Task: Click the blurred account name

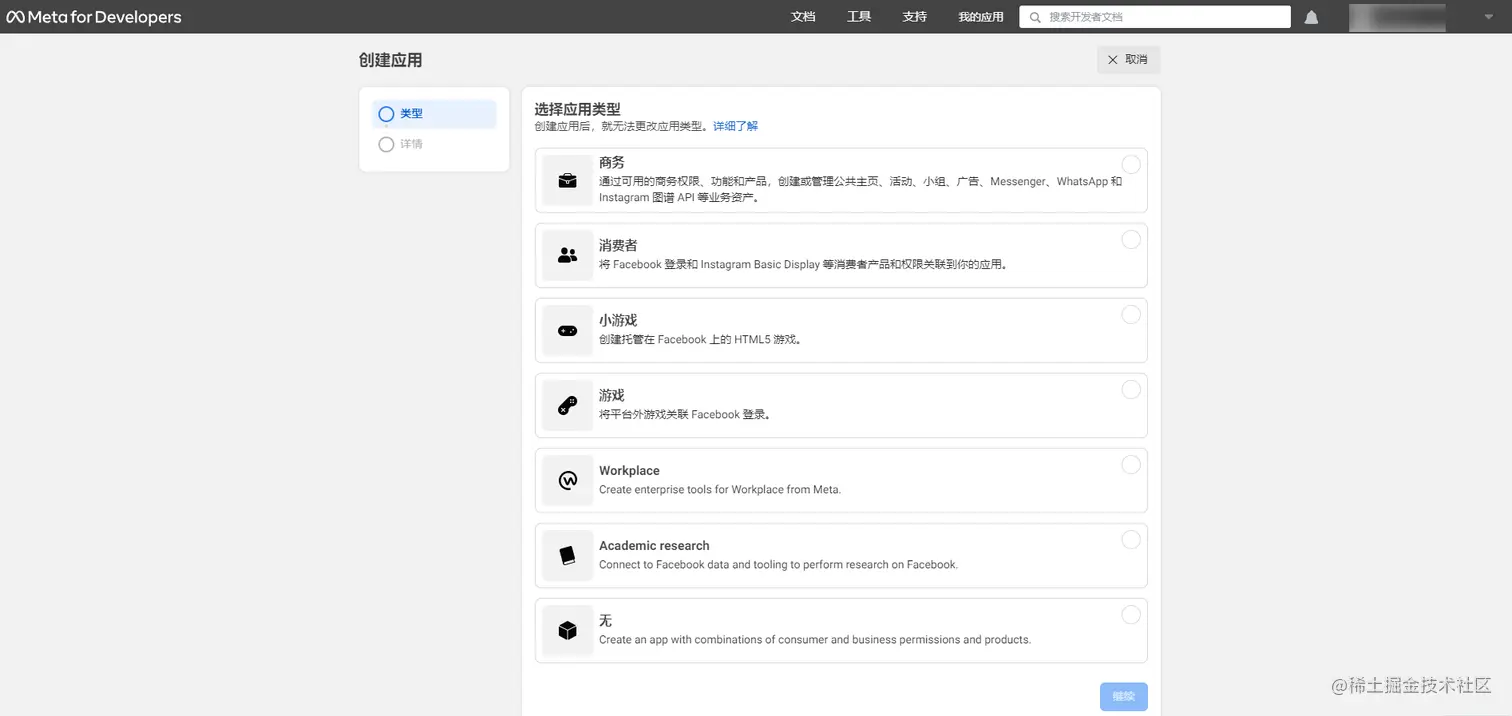Action: (1397, 17)
